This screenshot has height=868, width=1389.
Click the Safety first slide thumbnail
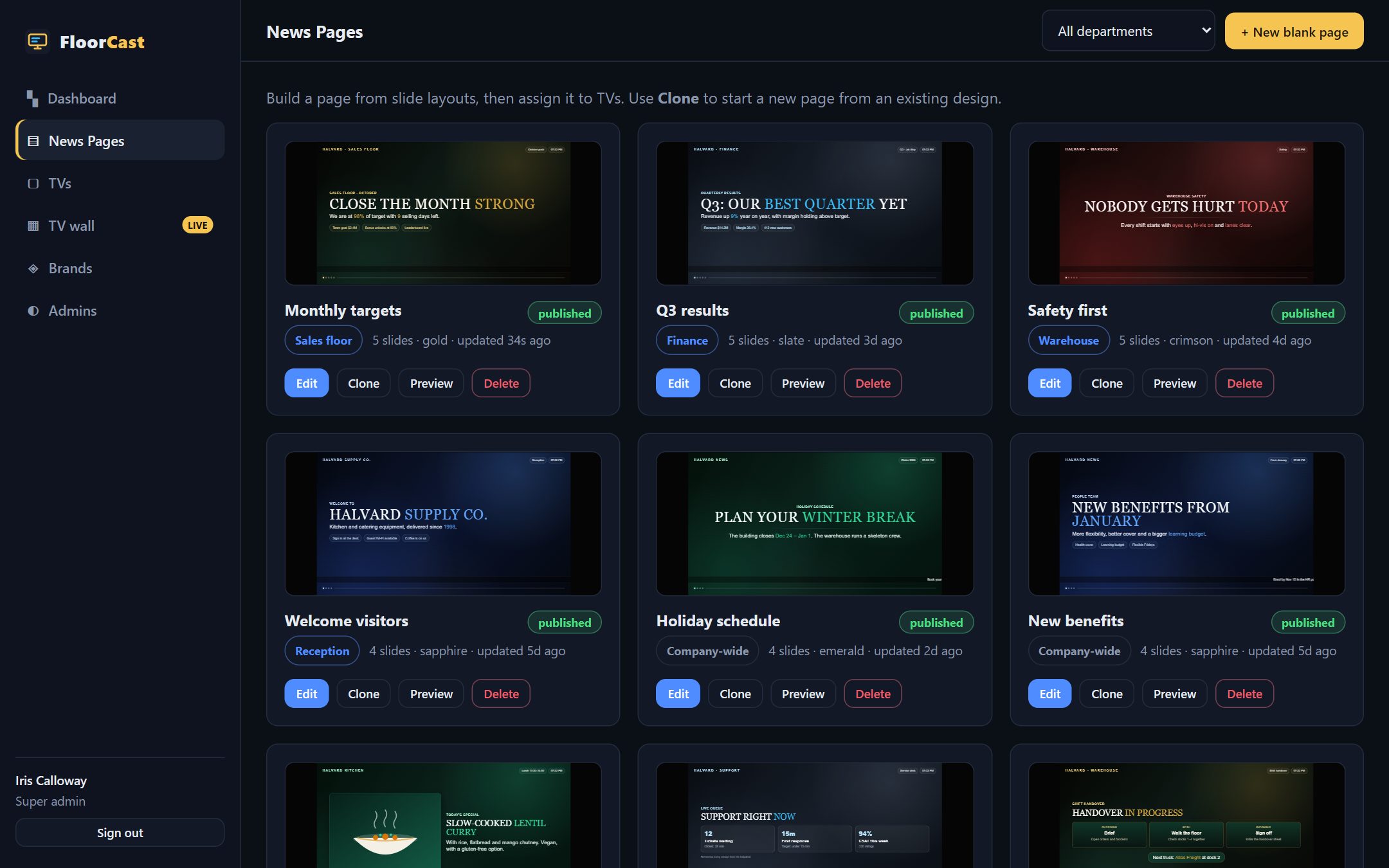pyautogui.click(x=1186, y=213)
